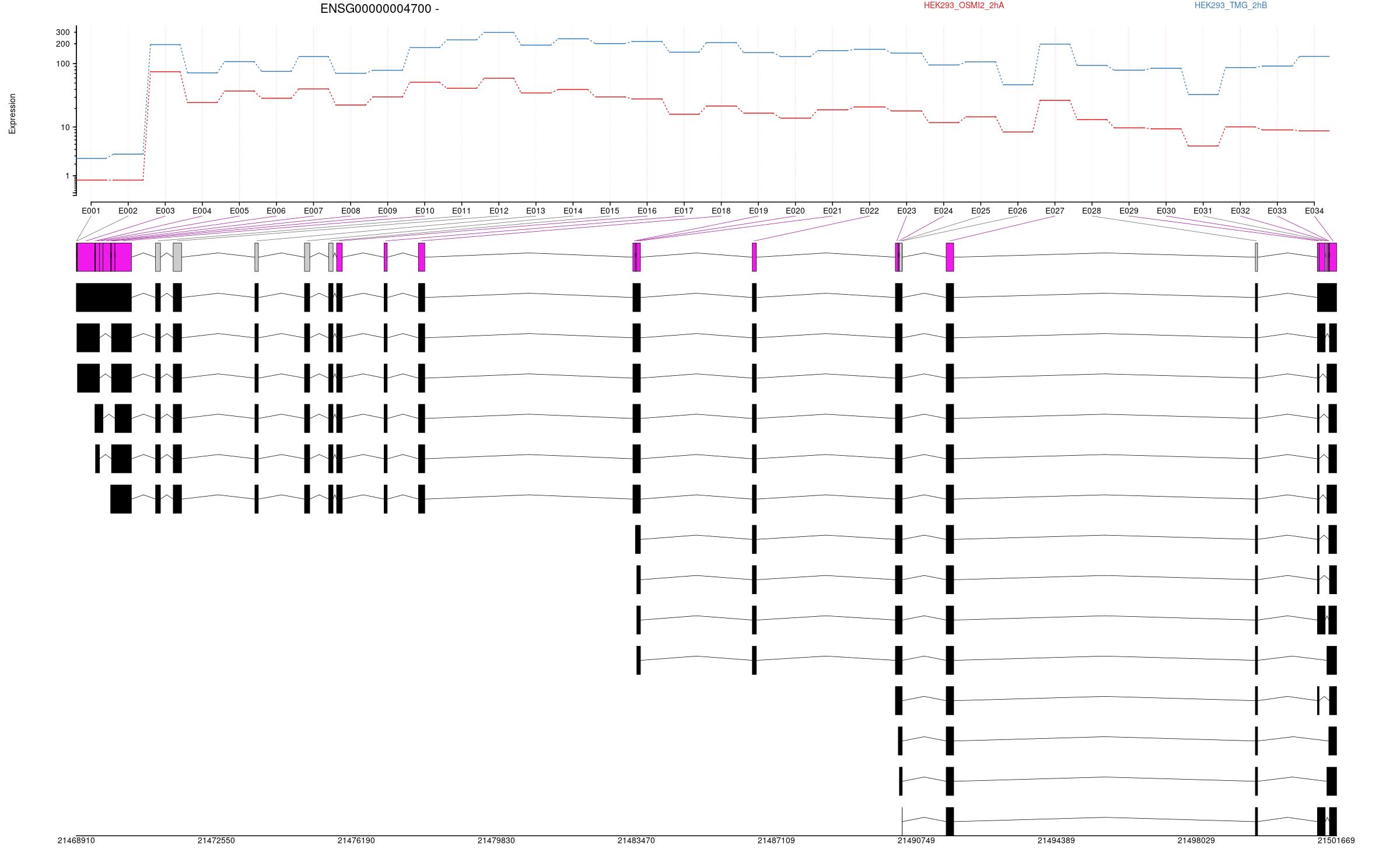Click exon bin label E003
Screen dimensions: 1400x852
tap(165, 211)
